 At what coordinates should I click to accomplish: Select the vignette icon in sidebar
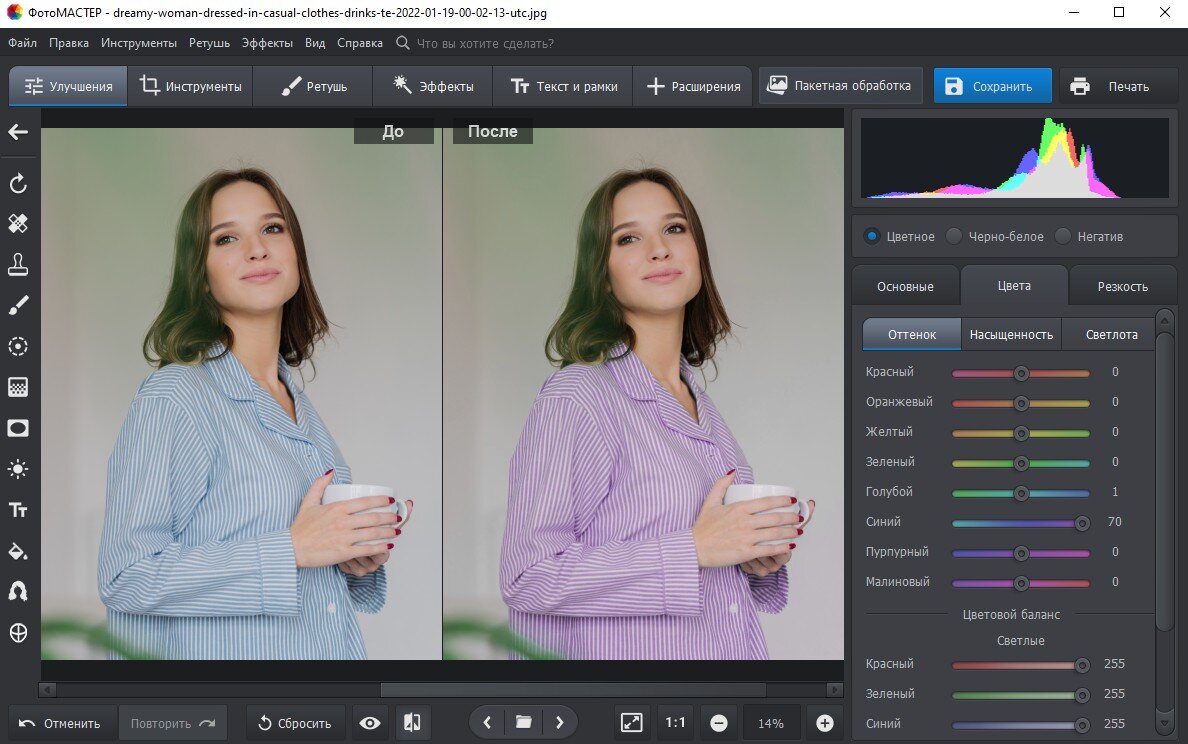pos(18,428)
